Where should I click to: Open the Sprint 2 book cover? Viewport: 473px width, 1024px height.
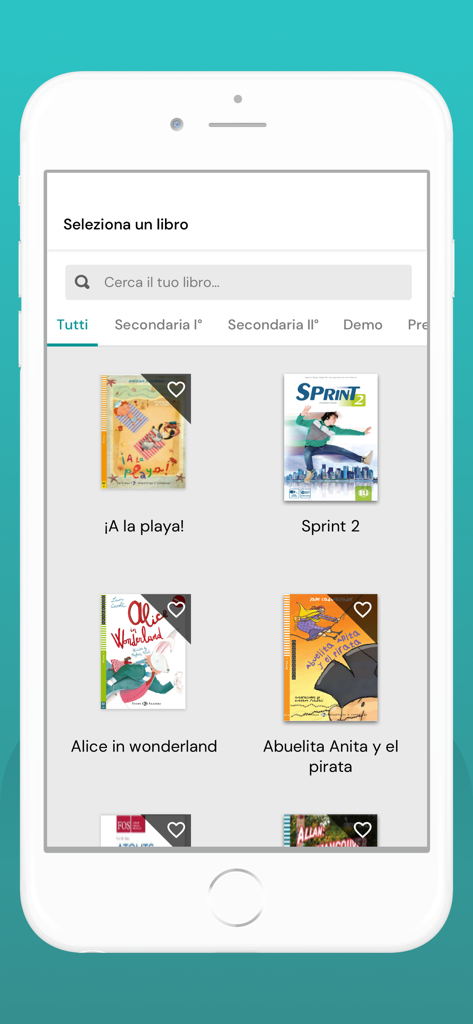pyautogui.click(x=331, y=438)
